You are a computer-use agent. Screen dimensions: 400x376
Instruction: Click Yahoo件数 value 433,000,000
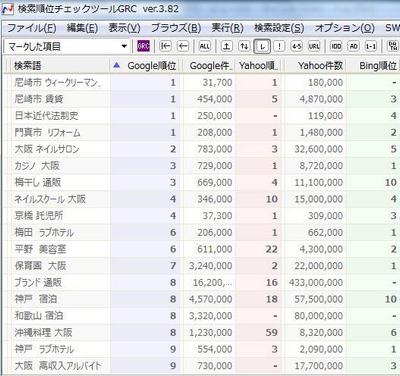pyautogui.click(x=316, y=282)
